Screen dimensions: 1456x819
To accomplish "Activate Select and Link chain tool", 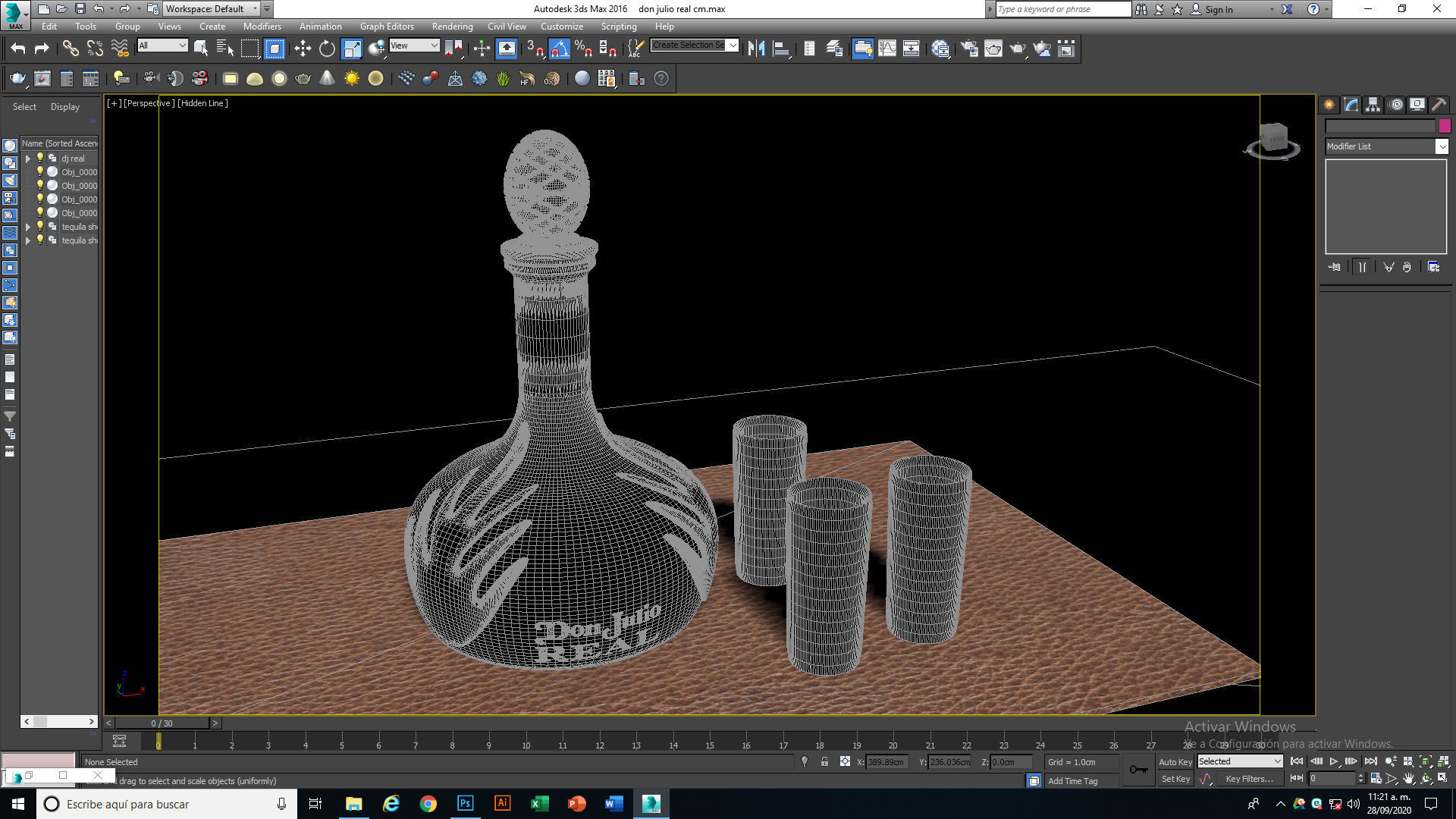I will point(71,49).
